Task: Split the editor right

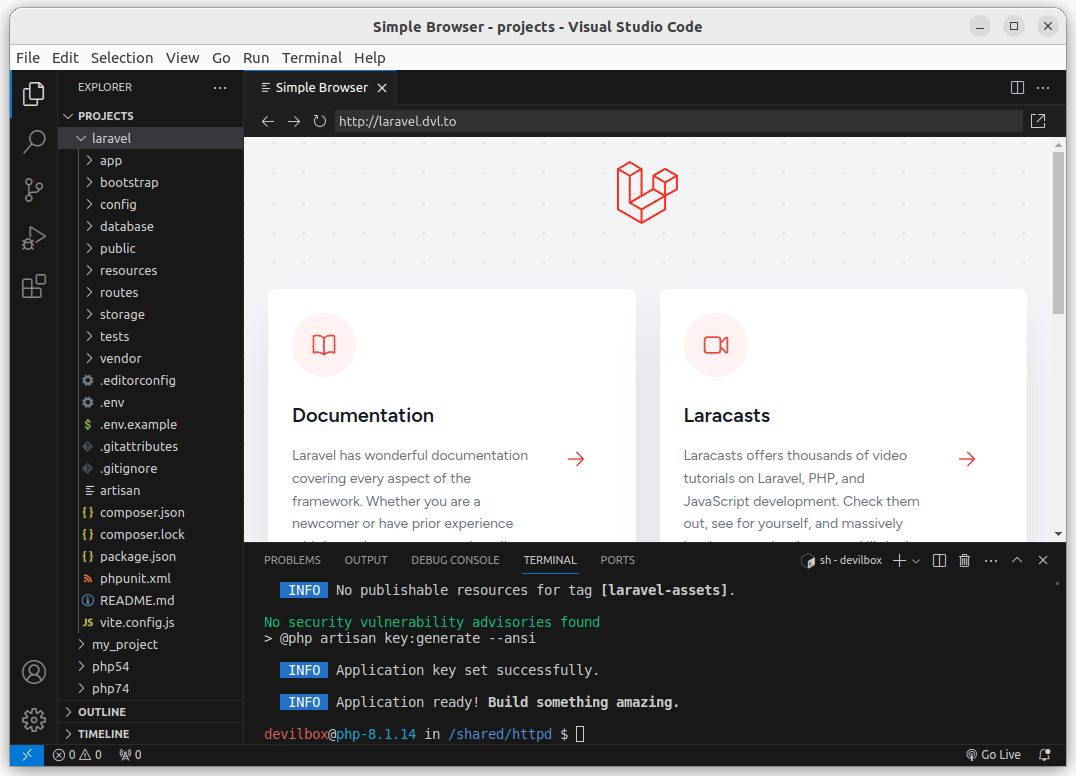Action: (1018, 88)
